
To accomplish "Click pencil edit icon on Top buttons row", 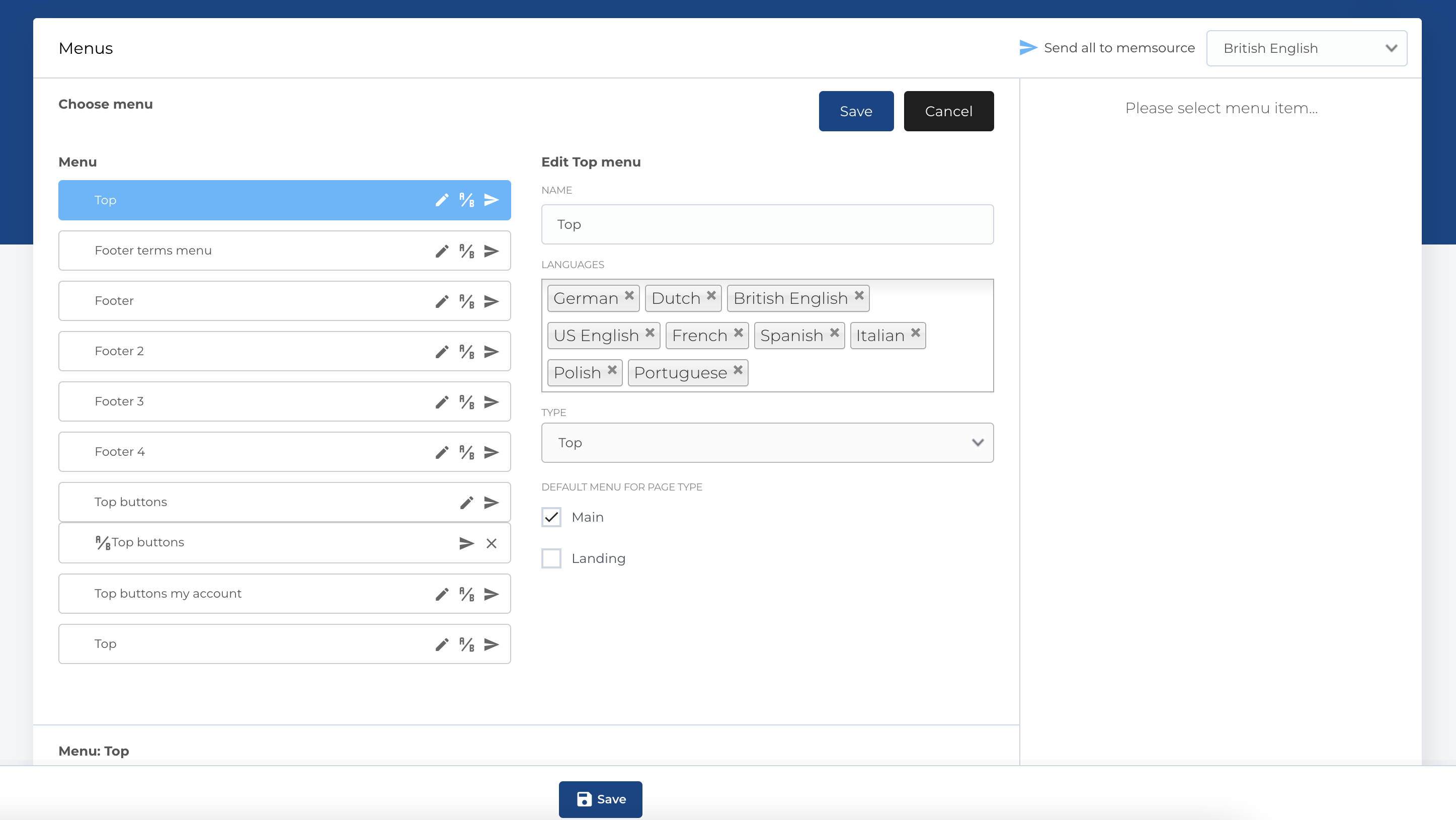I will coord(466,503).
